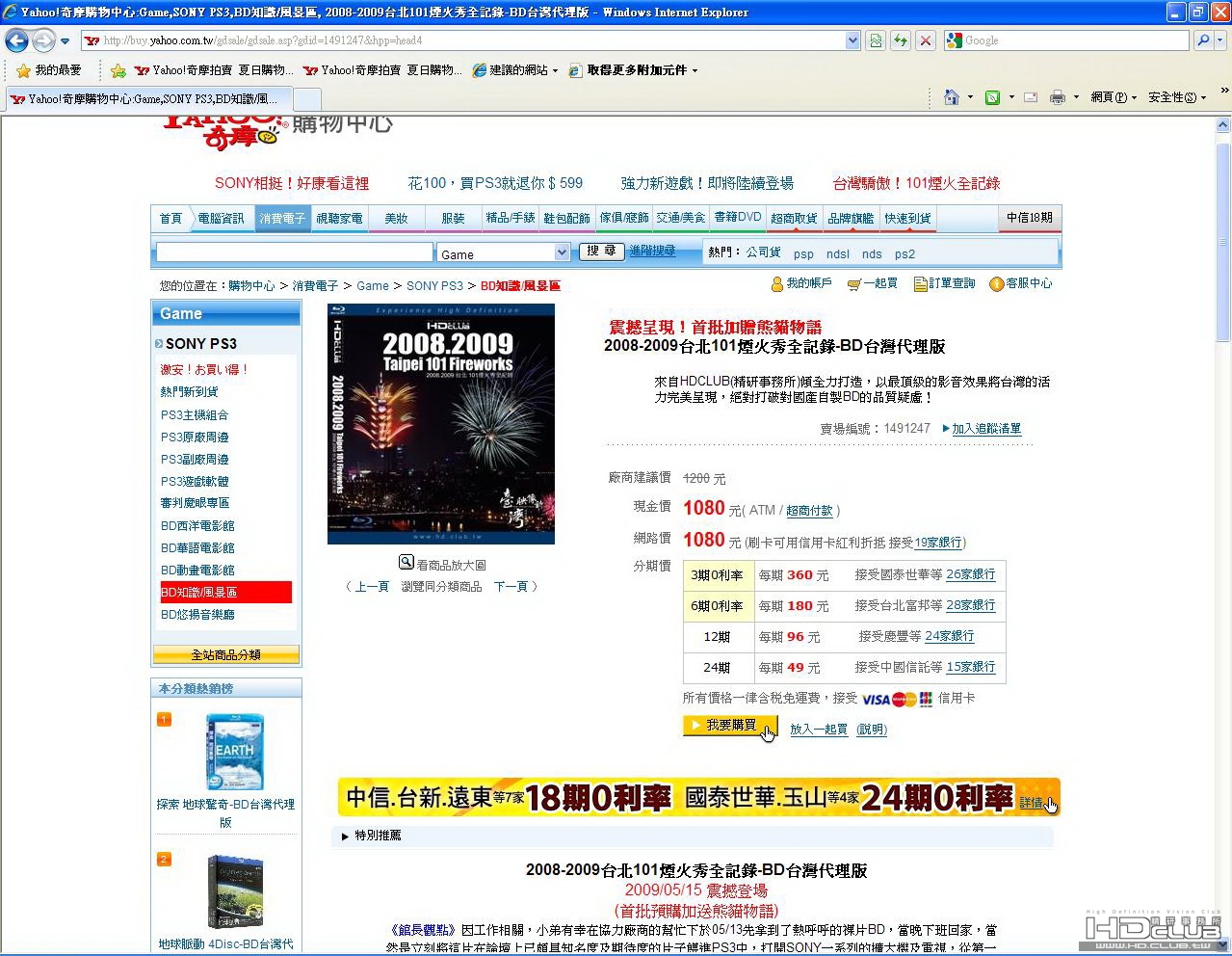Select the 首頁 navigation tab

click(170, 218)
